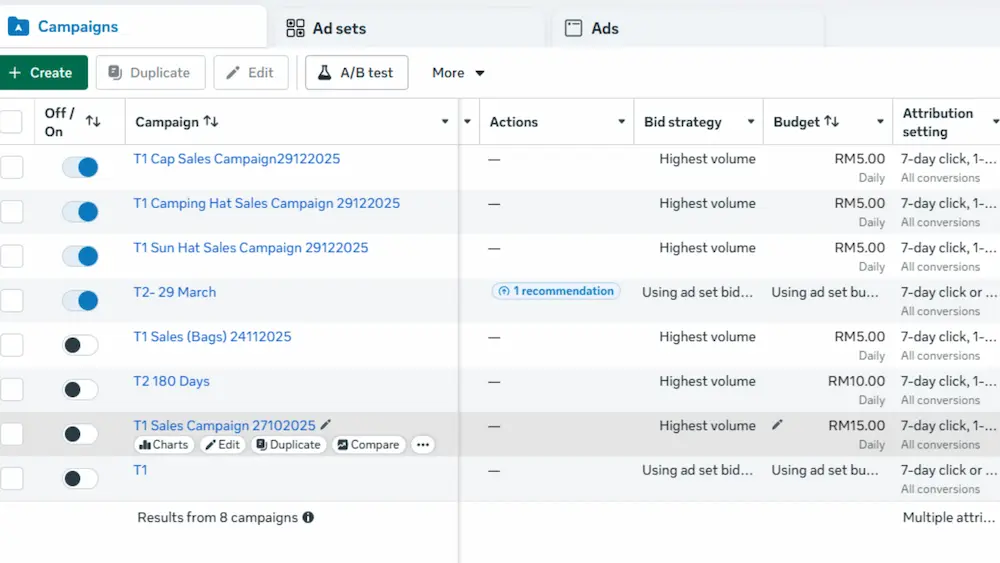Open 1 recommendation for T2- 29 March
Viewport: 1000px width, 563px height.
click(556, 291)
